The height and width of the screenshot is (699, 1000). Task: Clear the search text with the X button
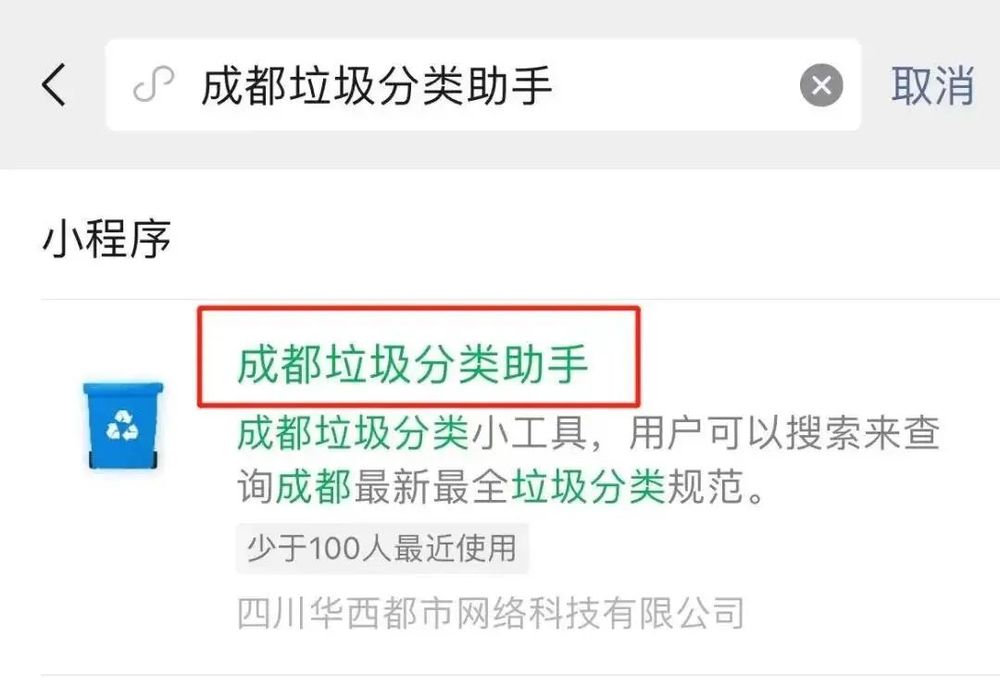coord(821,85)
